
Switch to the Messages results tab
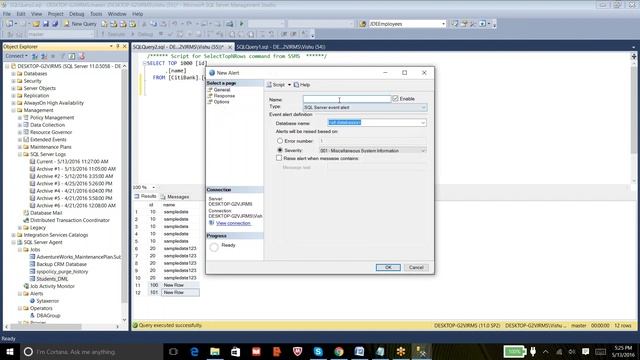coord(175,196)
